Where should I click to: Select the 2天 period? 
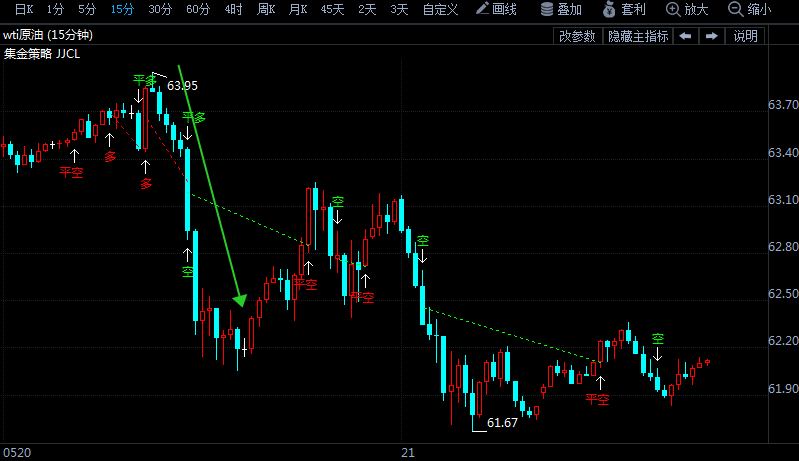[367, 9]
